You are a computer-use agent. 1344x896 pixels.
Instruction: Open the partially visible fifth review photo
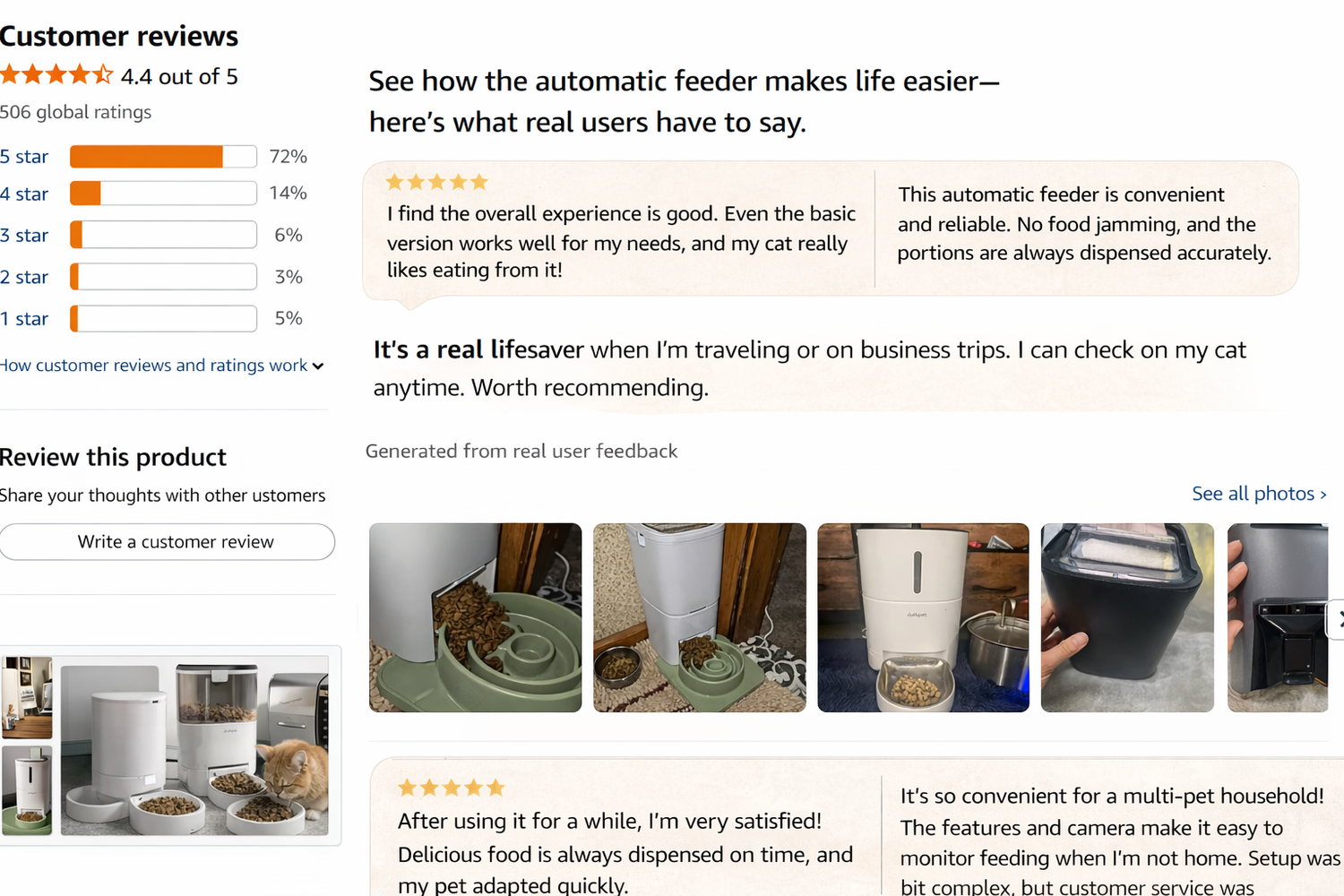(x=1277, y=617)
